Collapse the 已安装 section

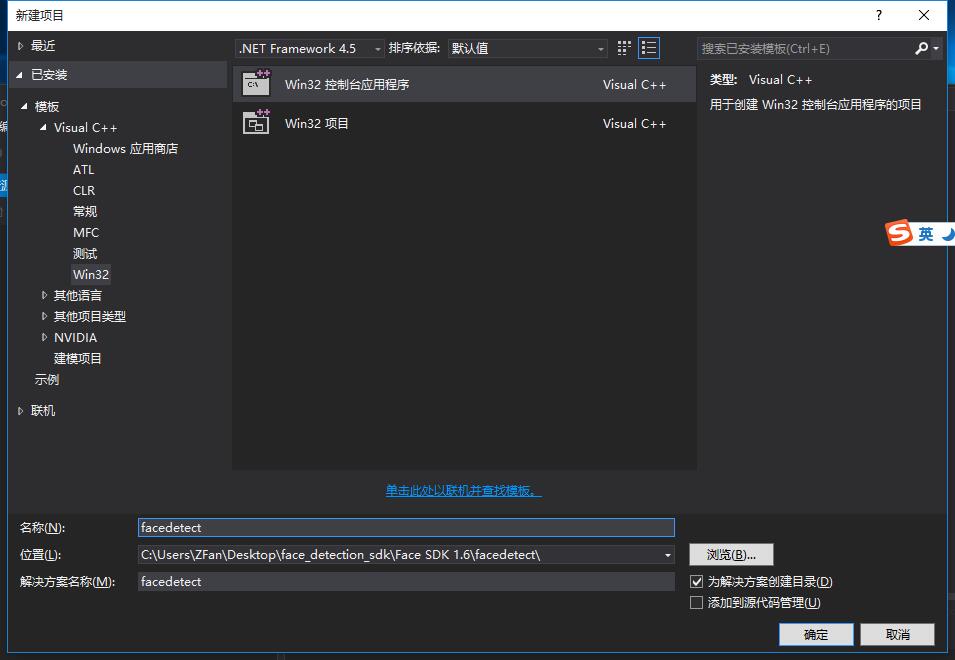click(x=20, y=74)
